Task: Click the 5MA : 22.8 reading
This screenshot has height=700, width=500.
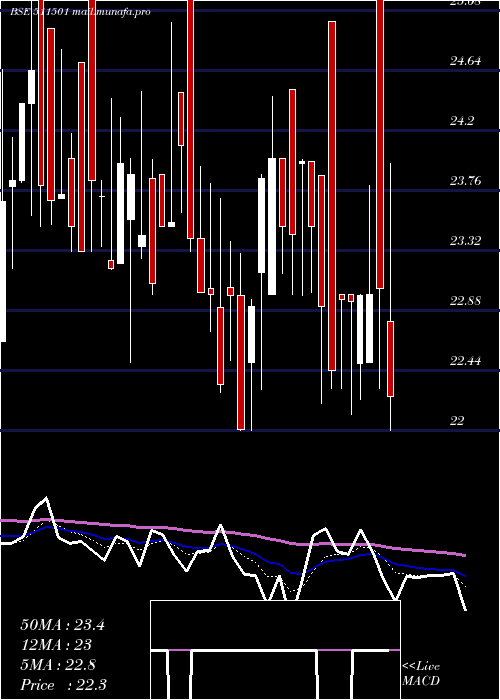Action: click(58, 665)
